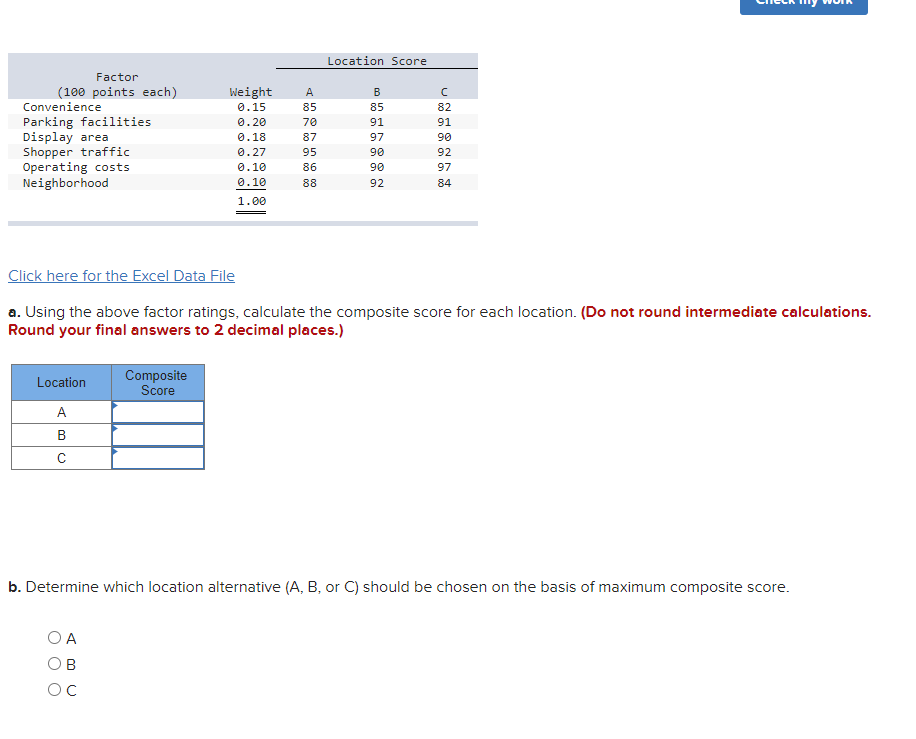The width and height of the screenshot is (916, 739).
Task: Click the composite score field for Location C
Action: [160, 457]
